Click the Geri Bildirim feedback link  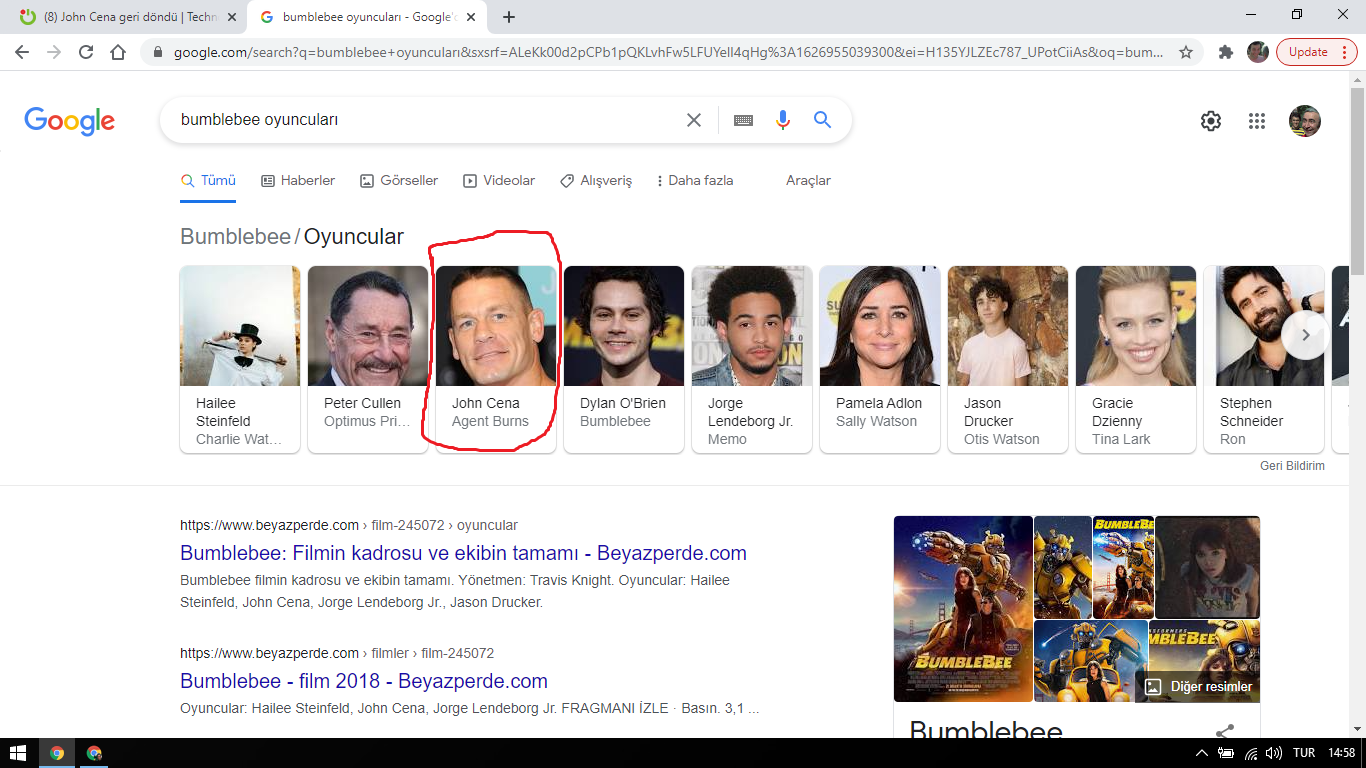[x=1292, y=466]
